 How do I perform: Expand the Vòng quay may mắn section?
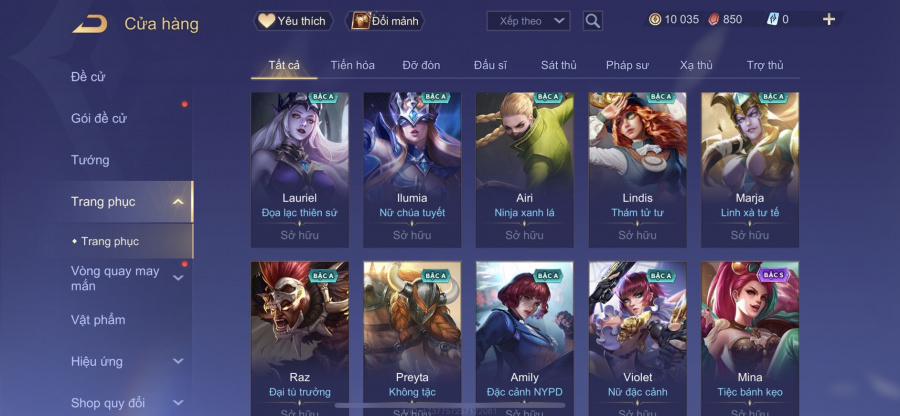coord(178,278)
